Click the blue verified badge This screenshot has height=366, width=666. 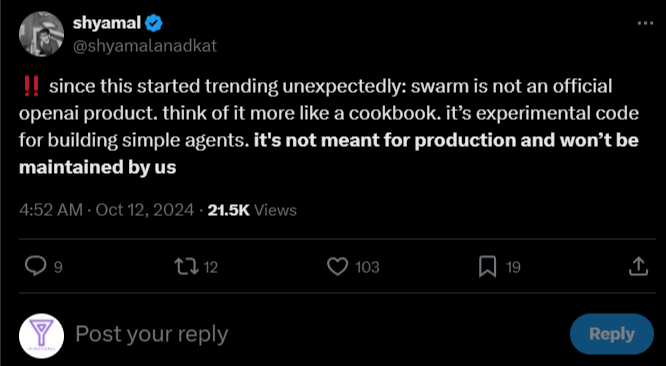click(153, 24)
